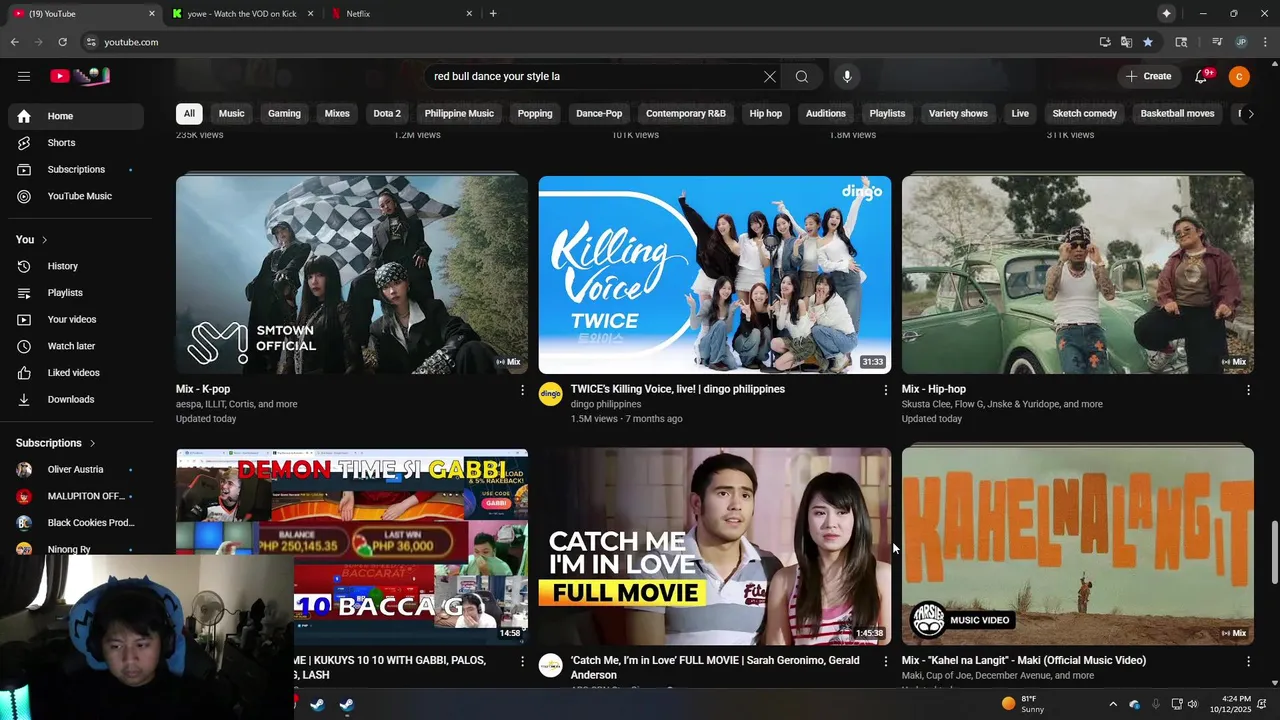Open dingo philippines channel name link
This screenshot has width=1280, height=720.
pos(606,404)
